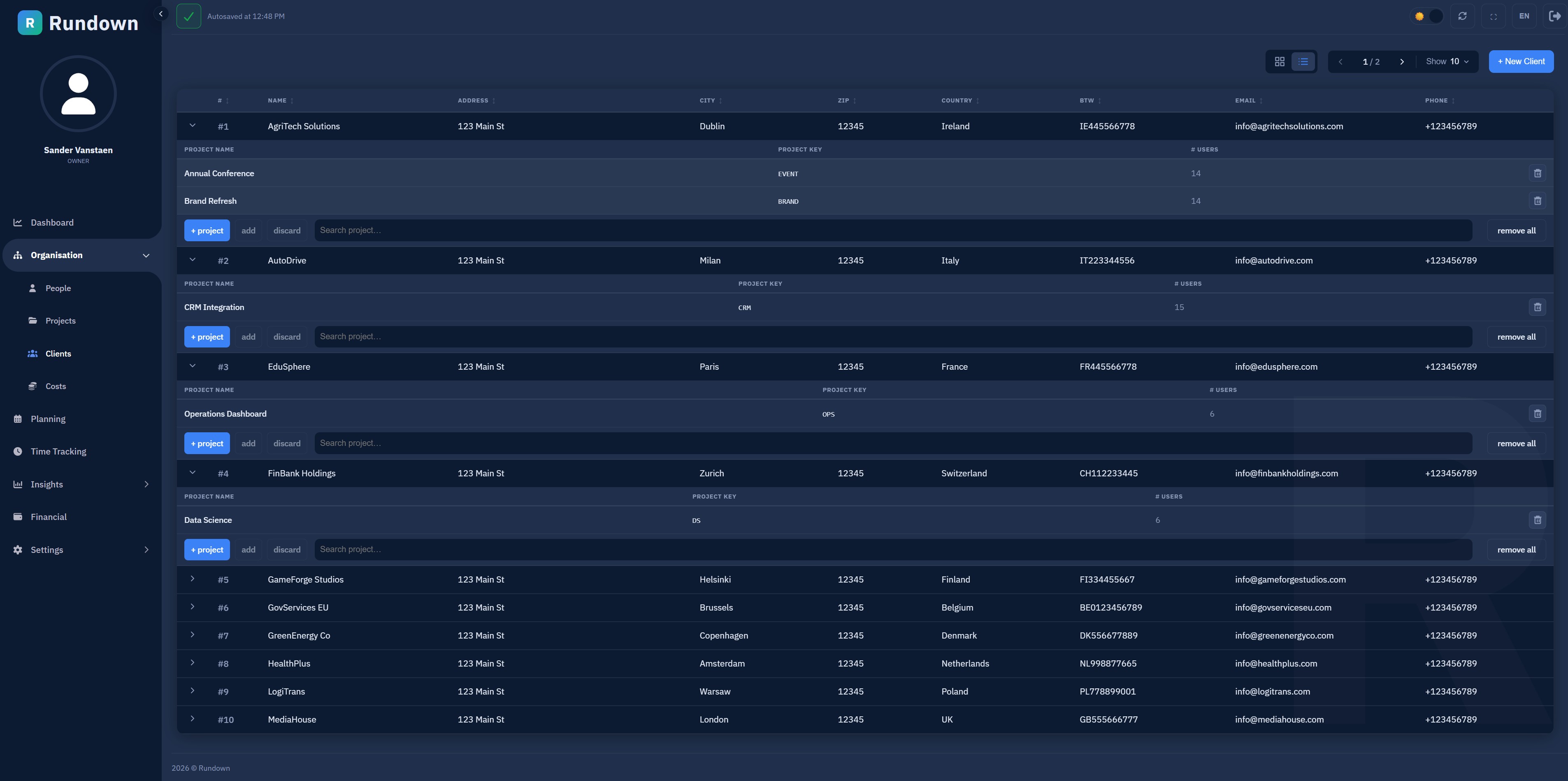Click remove all under AgriTech Solutions
The width and height of the screenshot is (1568, 781).
[x=1516, y=230]
